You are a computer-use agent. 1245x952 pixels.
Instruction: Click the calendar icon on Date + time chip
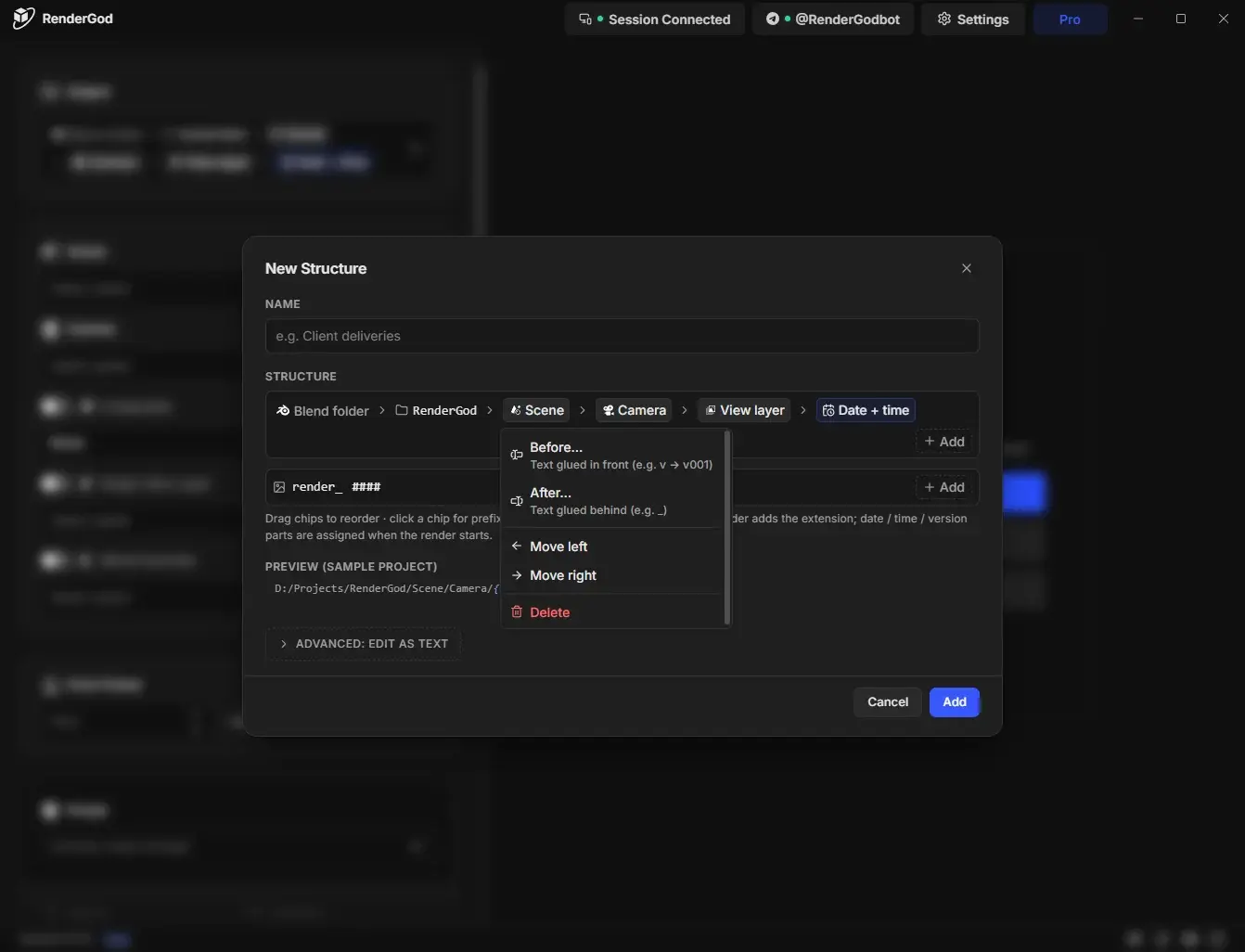(x=828, y=410)
